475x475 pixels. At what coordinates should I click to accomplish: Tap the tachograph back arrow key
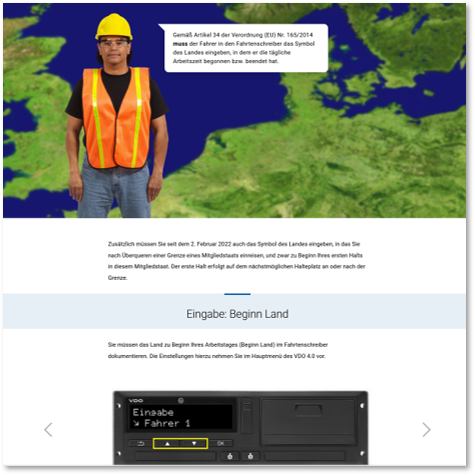pyautogui.click(x=141, y=443)
